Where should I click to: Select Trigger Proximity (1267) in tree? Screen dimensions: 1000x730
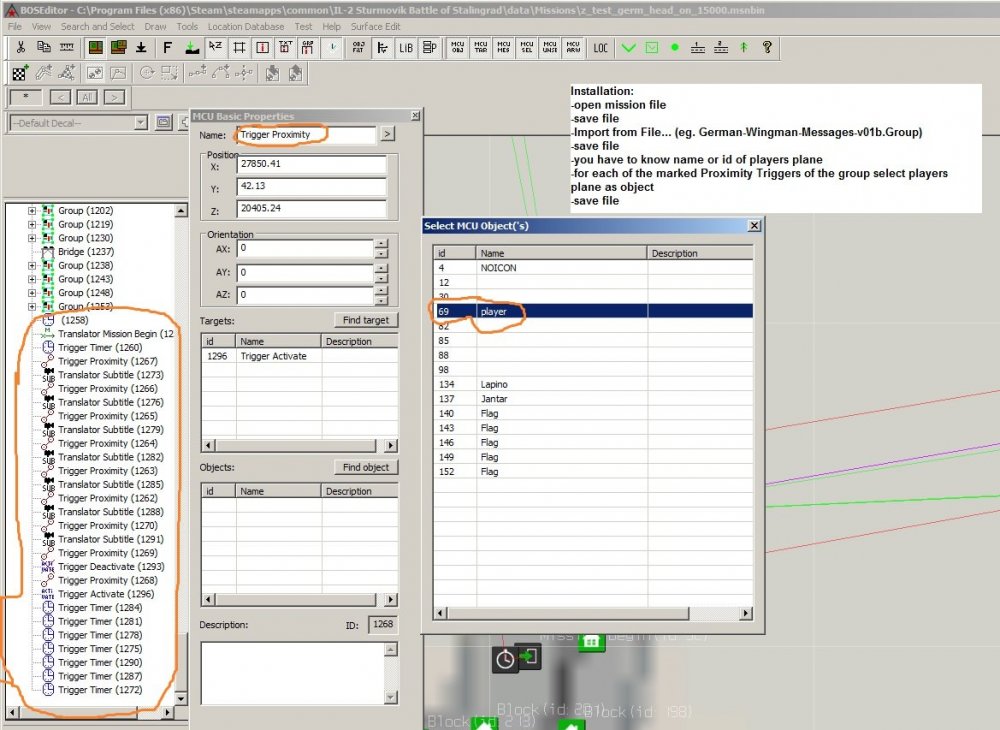pos(107,361)
